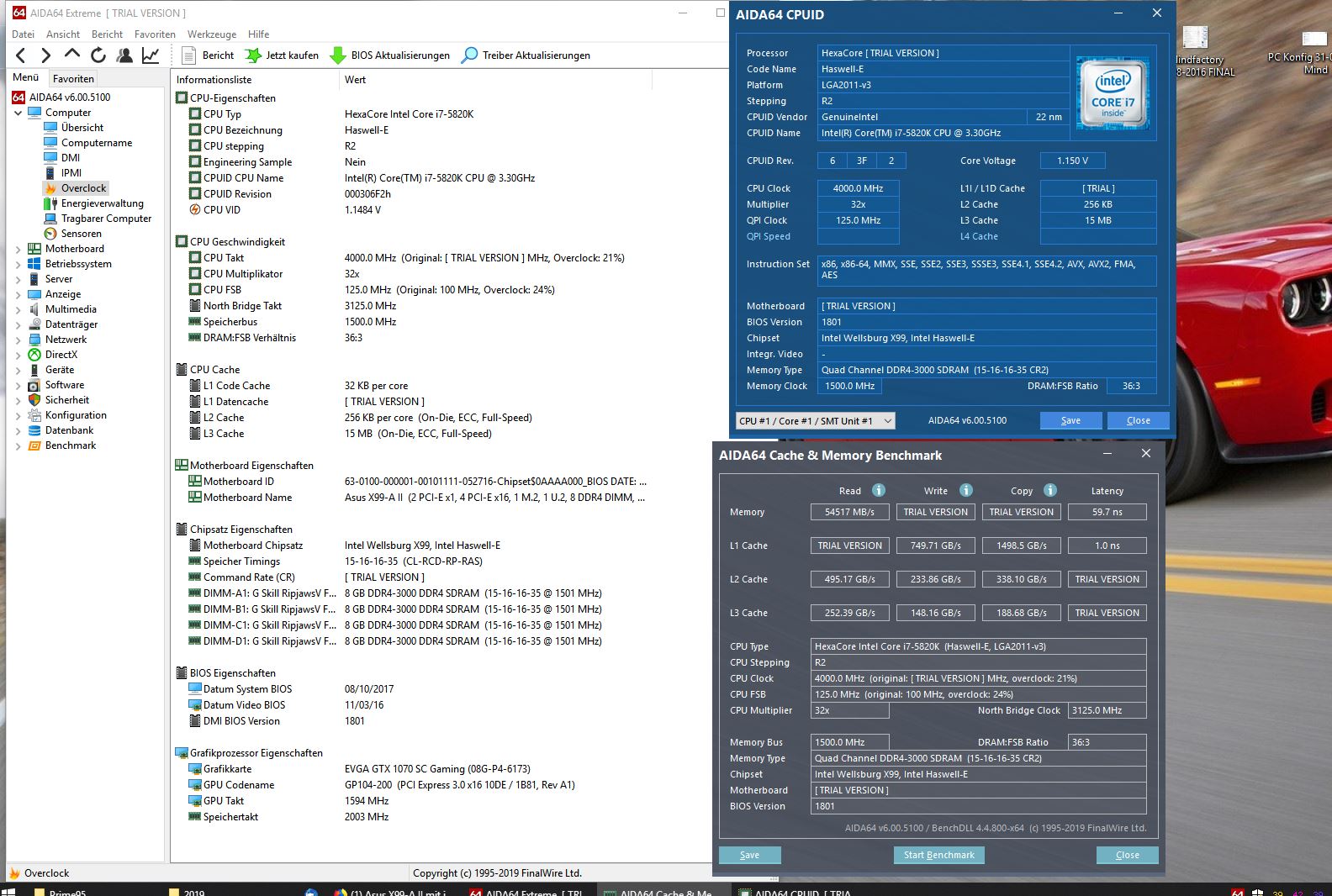This screenshot has height=896, width=1332.
Task: Expand the Software tree node
Action: (18, 385)
